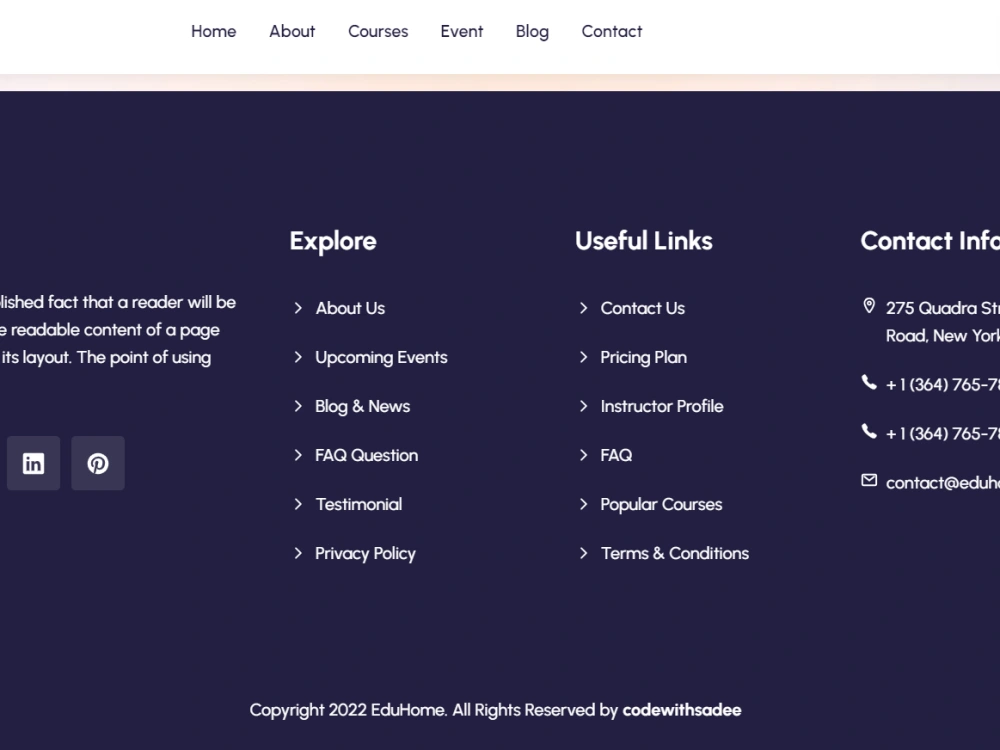Open the Event nav menu item

point(462,31)
